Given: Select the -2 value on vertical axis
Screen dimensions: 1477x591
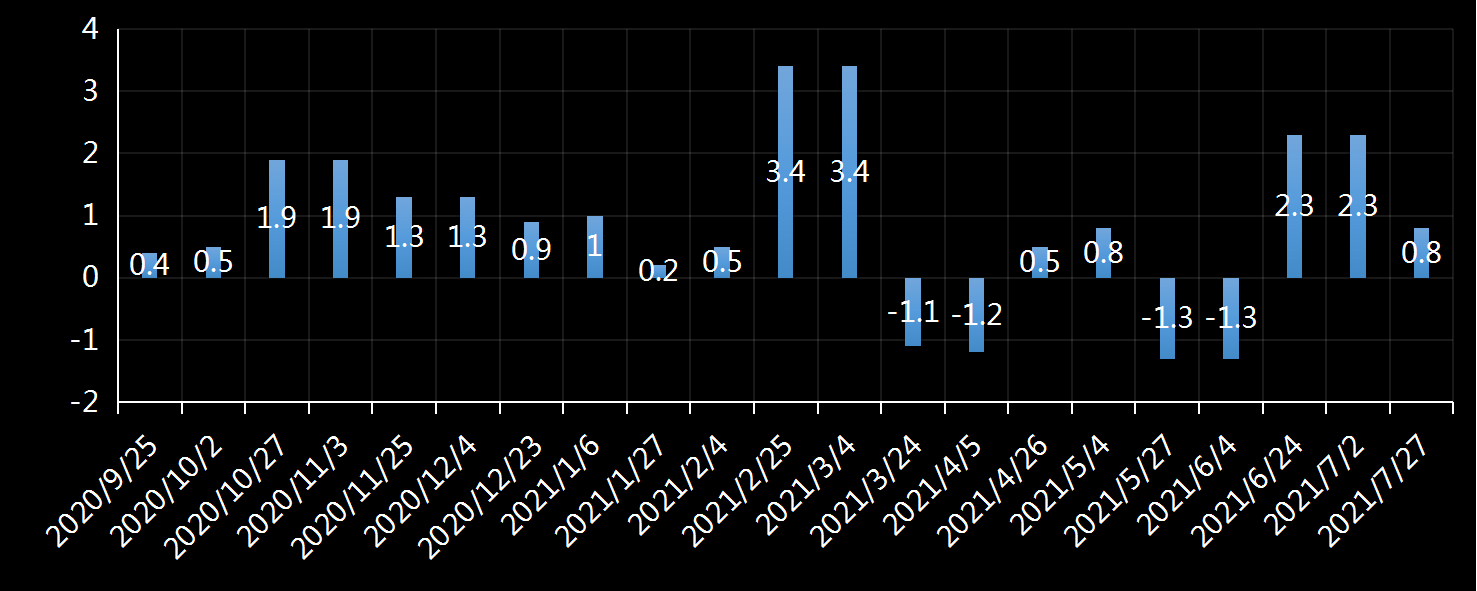Looking at the screenshot, I should pyautogui.click(x=86, y=403).
